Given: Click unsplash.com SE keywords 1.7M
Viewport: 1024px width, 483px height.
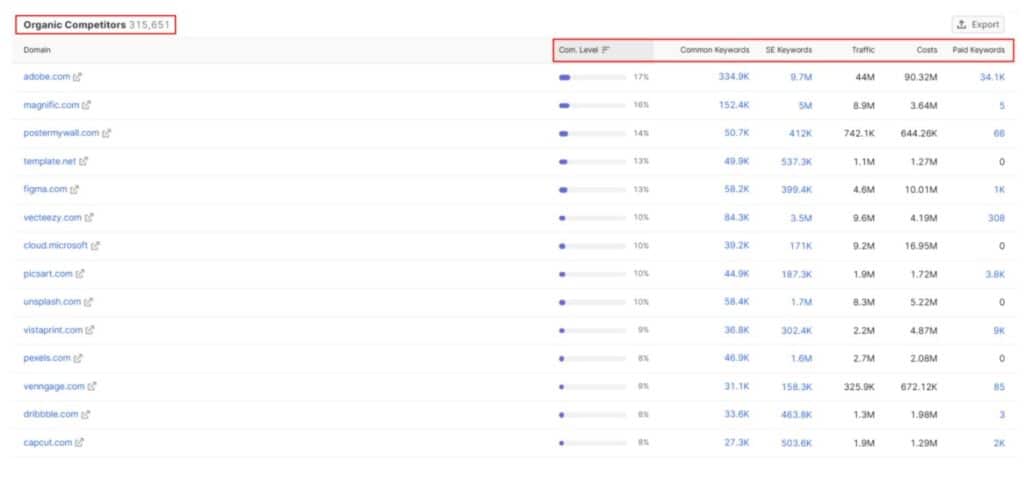Looking at the screenshot, I should coord(801,302).
